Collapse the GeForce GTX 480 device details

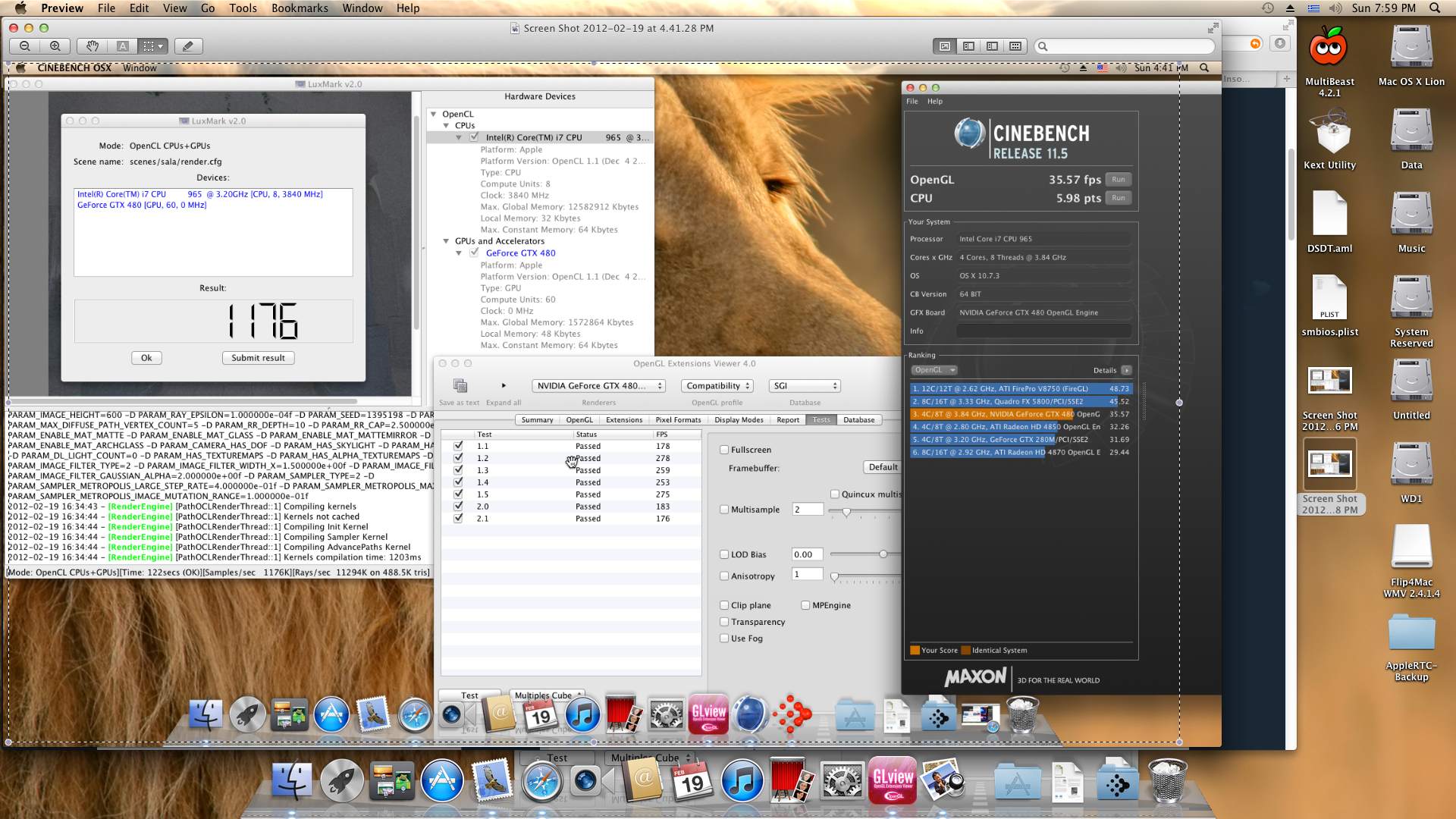coord(458,253)
